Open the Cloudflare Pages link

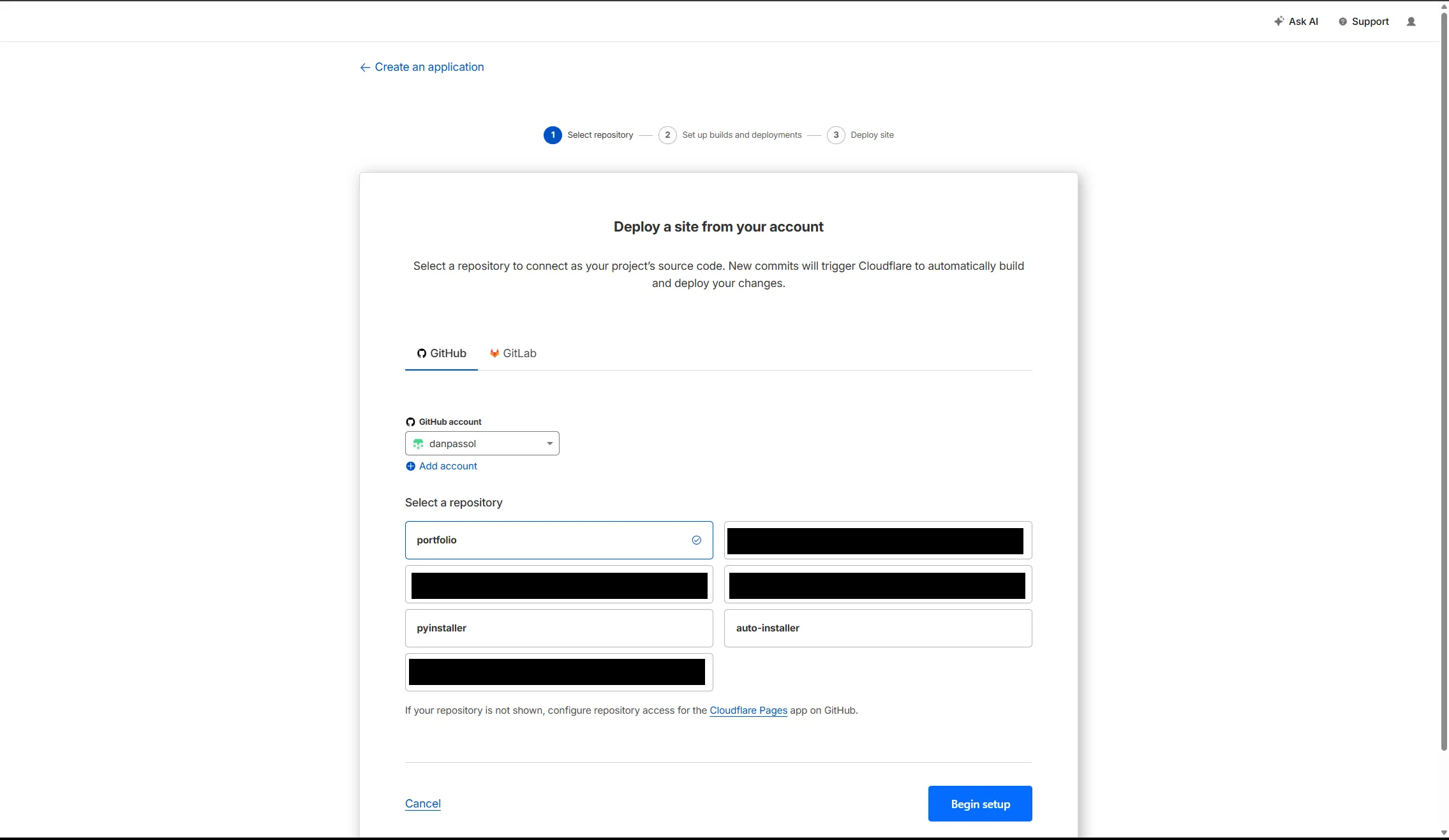[x=748, y=711]
